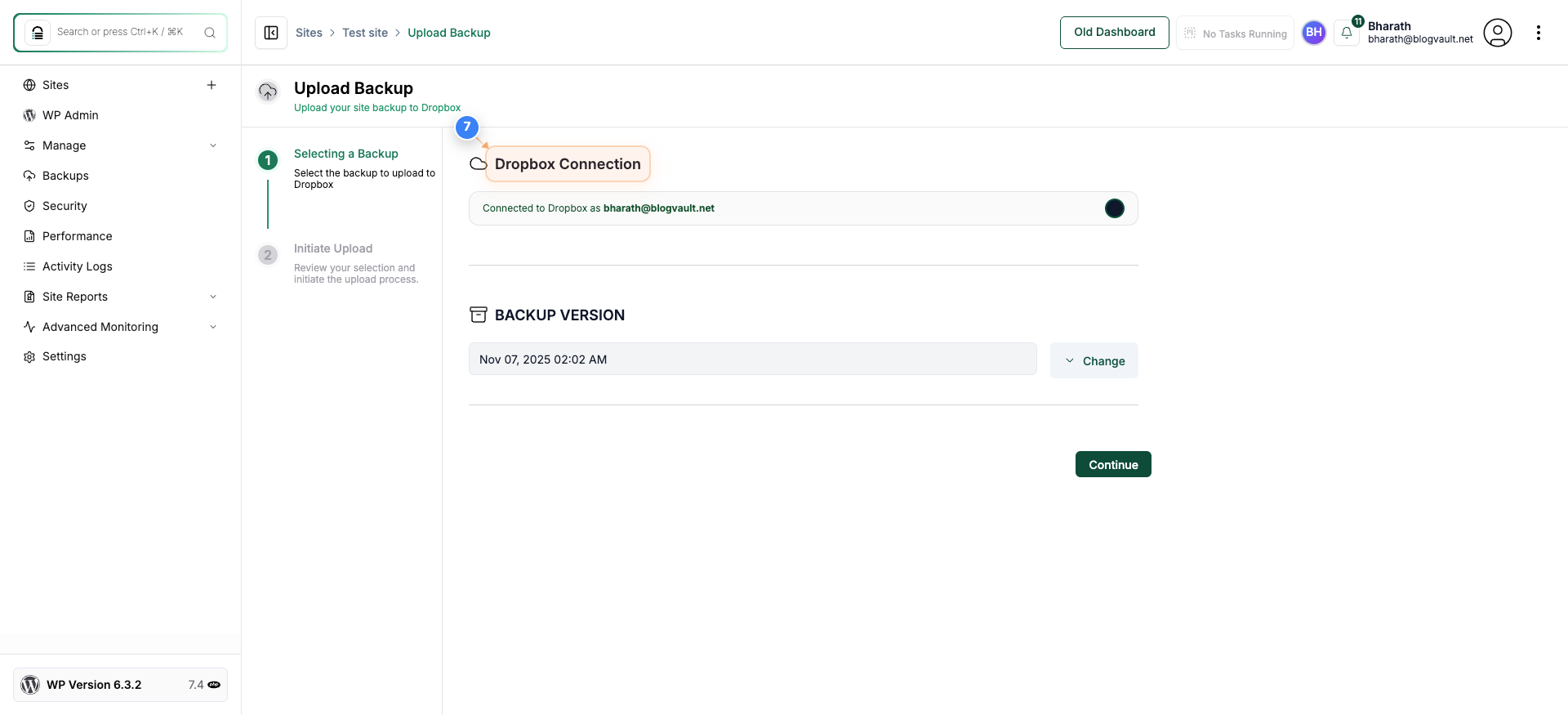Expand the Site Reports chevron

[213, 297]
